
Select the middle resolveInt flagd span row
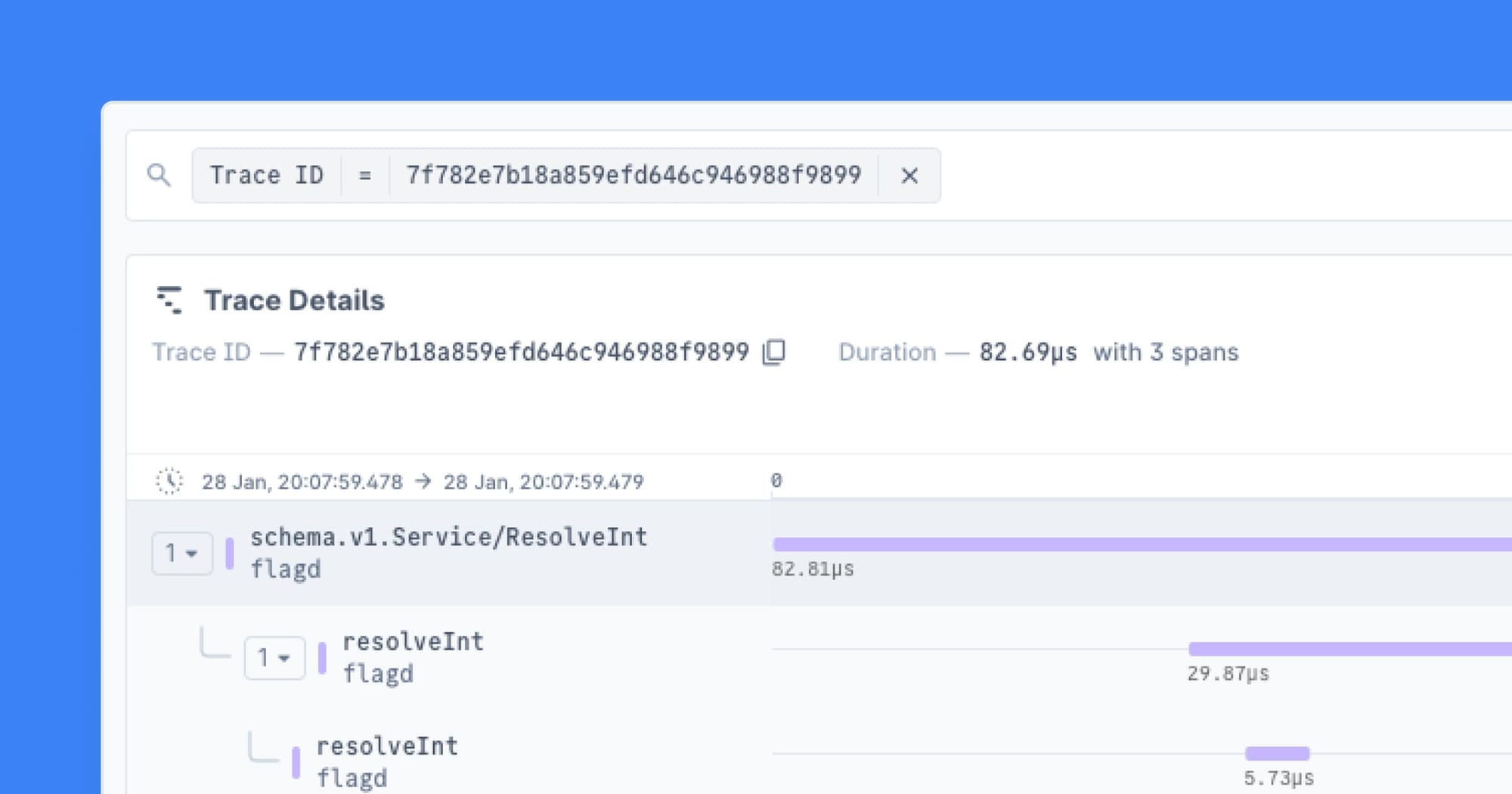click(414, 656)
